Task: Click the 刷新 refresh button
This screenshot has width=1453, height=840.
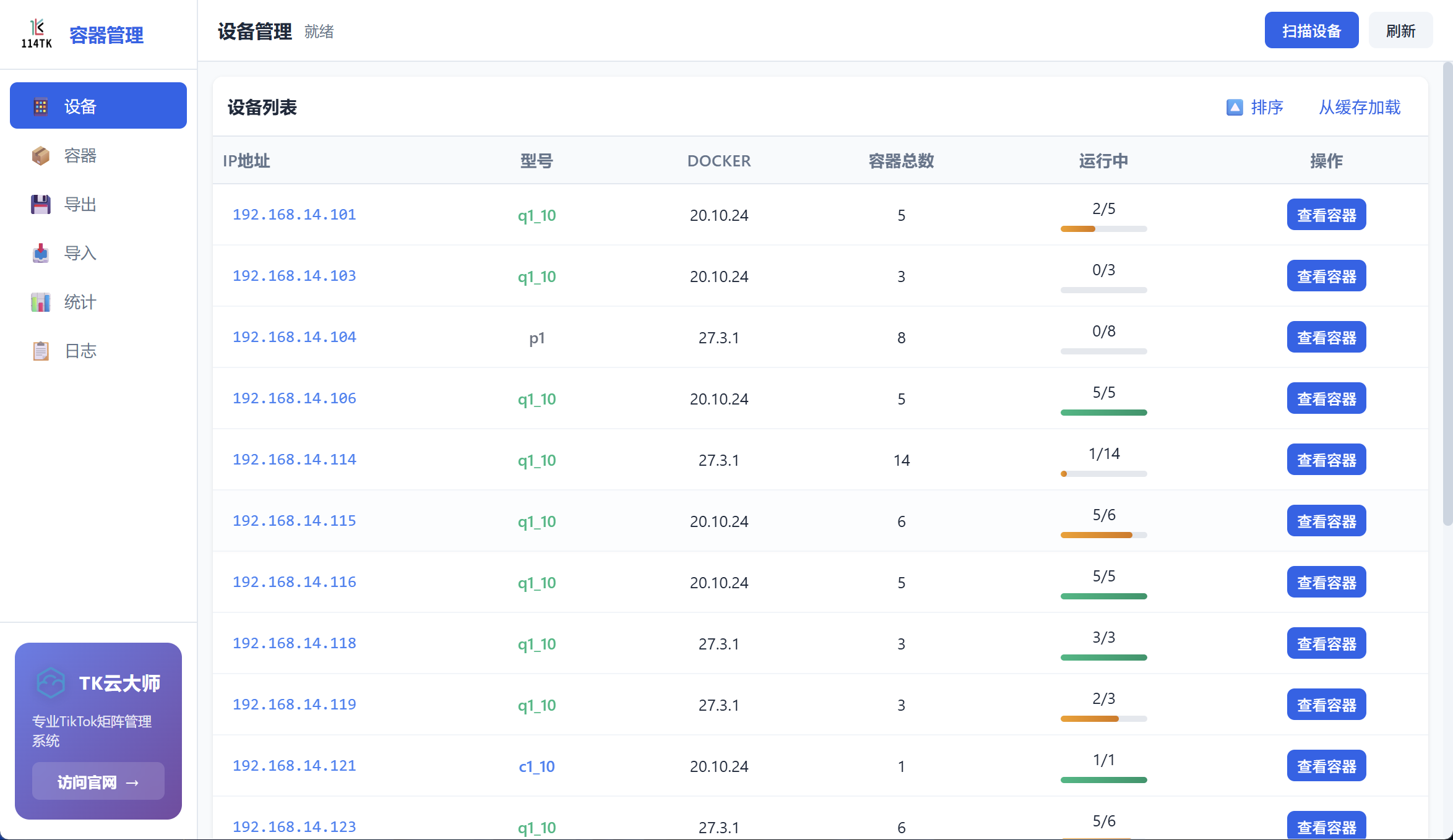Action: [x=1400, y=30]
